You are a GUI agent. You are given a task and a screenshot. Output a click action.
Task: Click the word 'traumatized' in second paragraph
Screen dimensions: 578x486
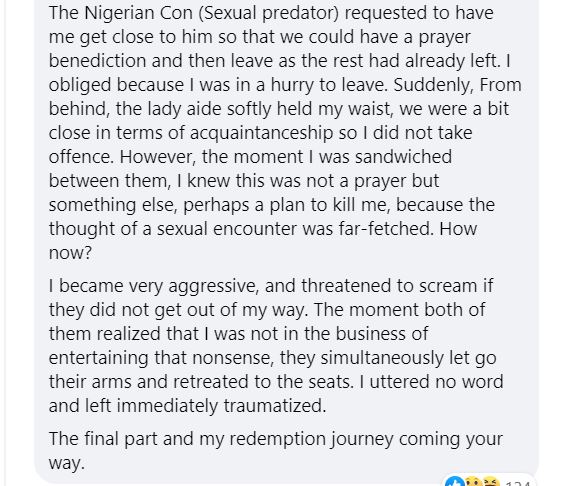pyautogui.click(x=275, y=406)
